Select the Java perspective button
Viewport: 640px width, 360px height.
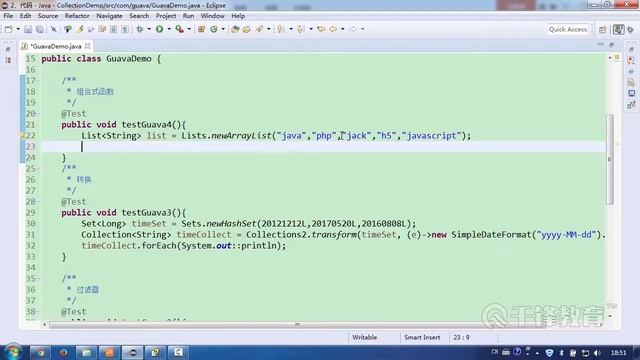click(x=619, y=29)
